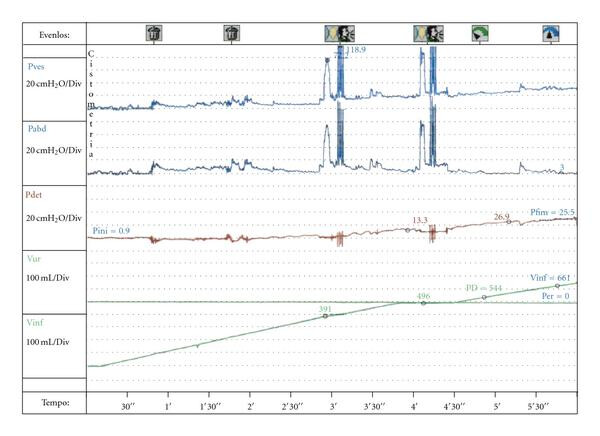Click the Tempo axis label
This screenshot has height=436, width=600.
point(55,403)
